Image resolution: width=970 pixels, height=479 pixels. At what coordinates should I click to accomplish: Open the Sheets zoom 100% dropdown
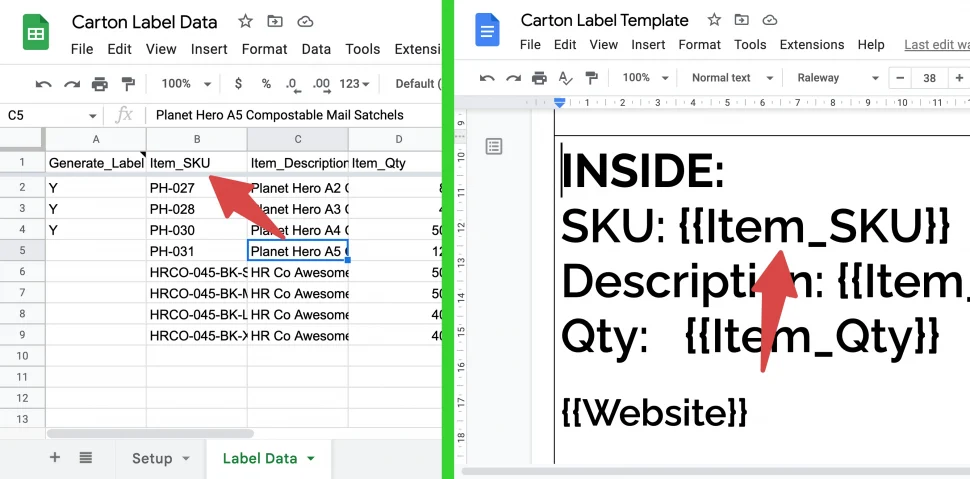(x=186, y=84)
